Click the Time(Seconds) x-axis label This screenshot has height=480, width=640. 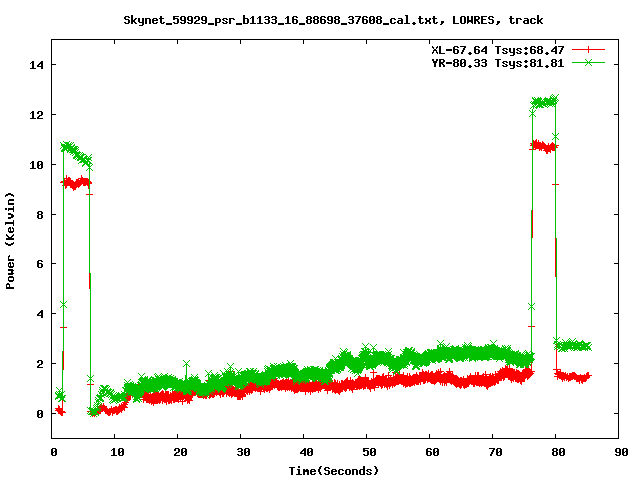pyautogui.click(x=334, y=471)
